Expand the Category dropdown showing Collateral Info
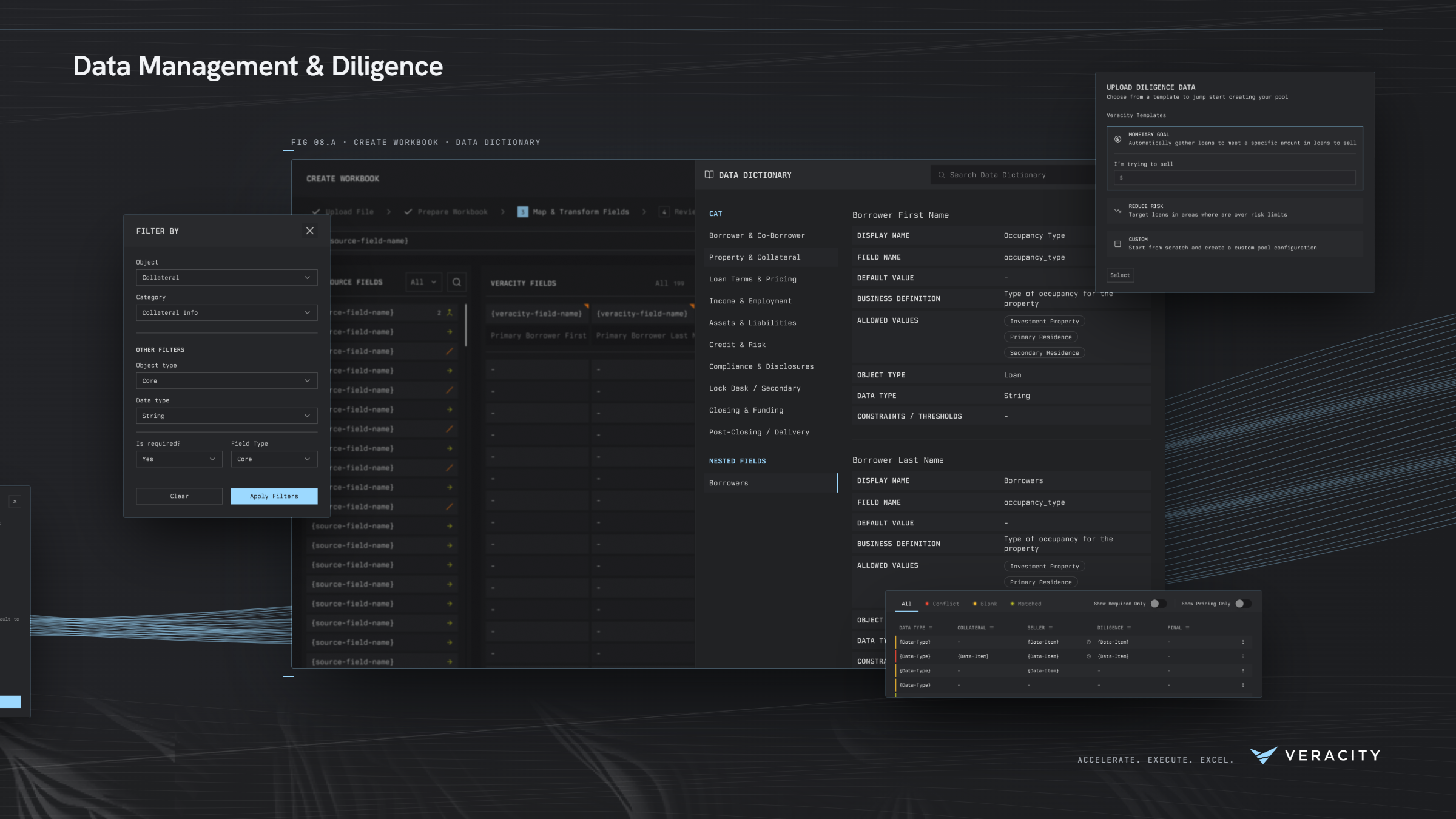 coord(227,312)
